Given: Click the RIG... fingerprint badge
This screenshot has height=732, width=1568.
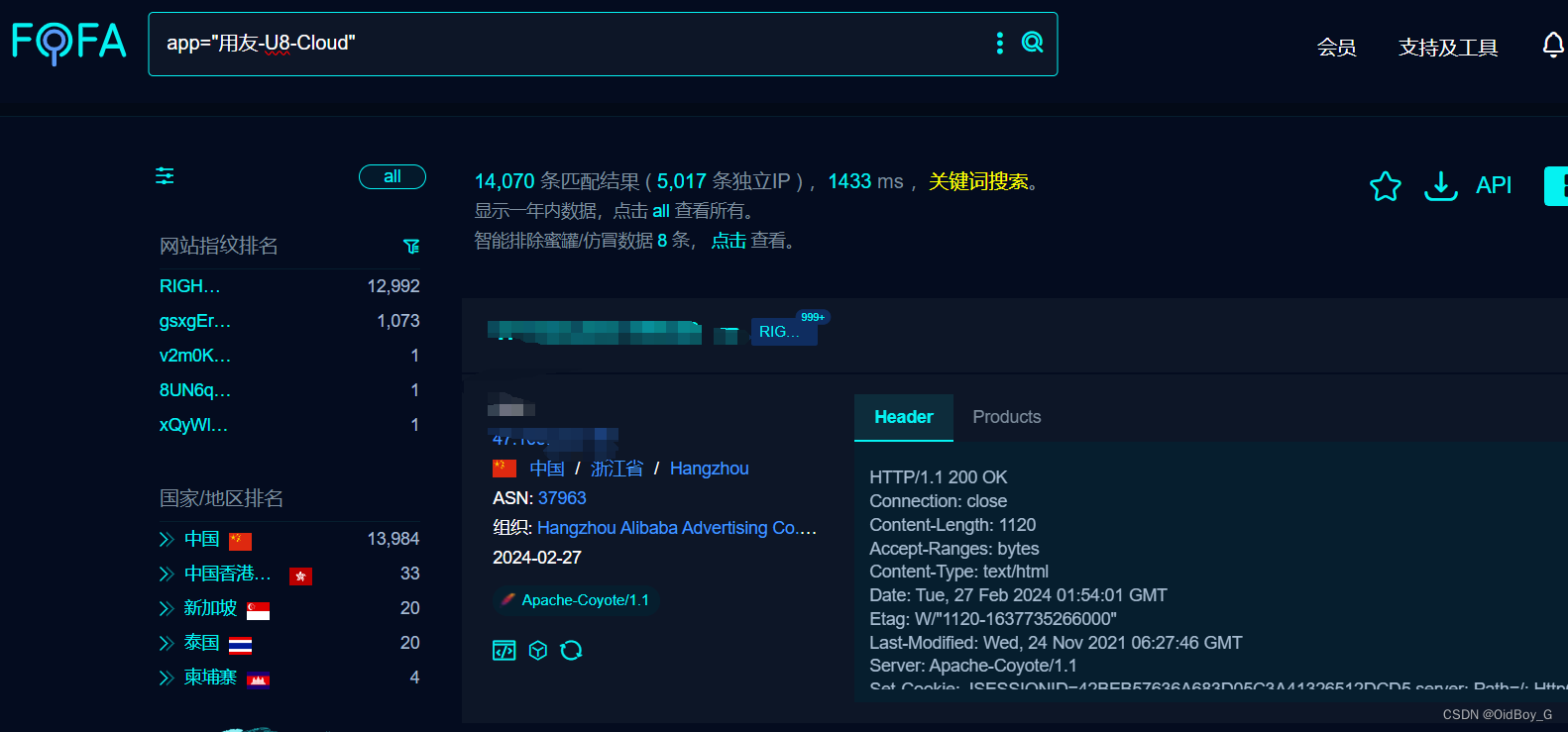Looking at the screenshot, I should (783, 332).
